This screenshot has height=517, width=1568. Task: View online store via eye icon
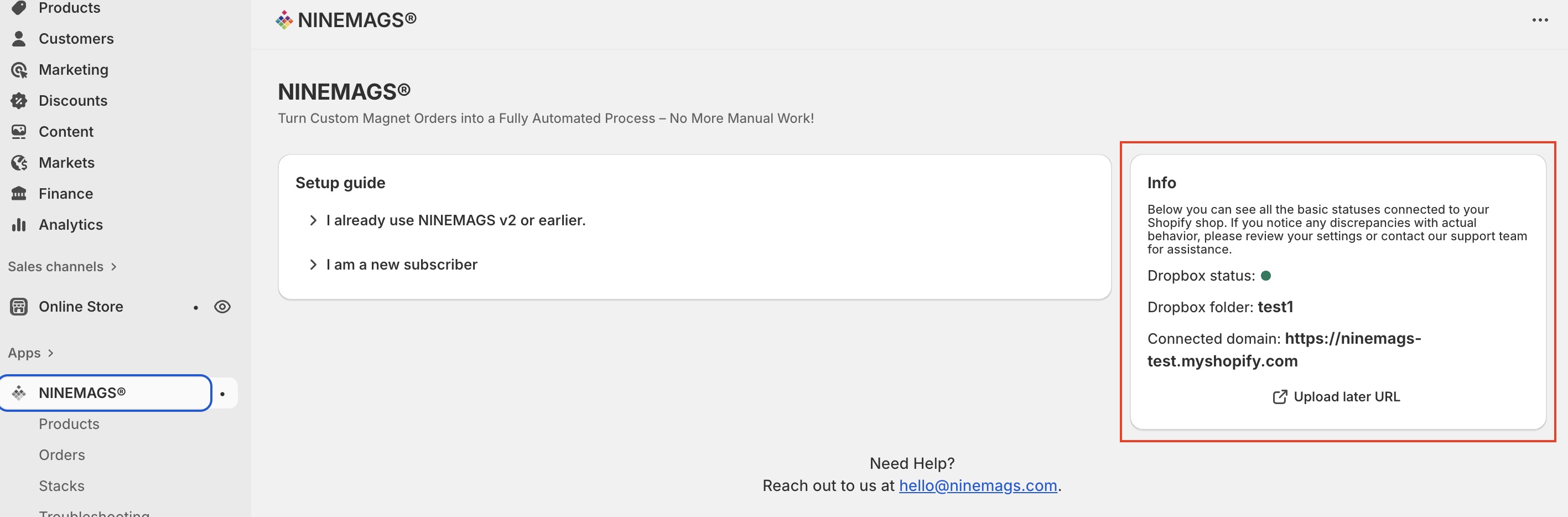pyautogui.click(x=222, y=306)
